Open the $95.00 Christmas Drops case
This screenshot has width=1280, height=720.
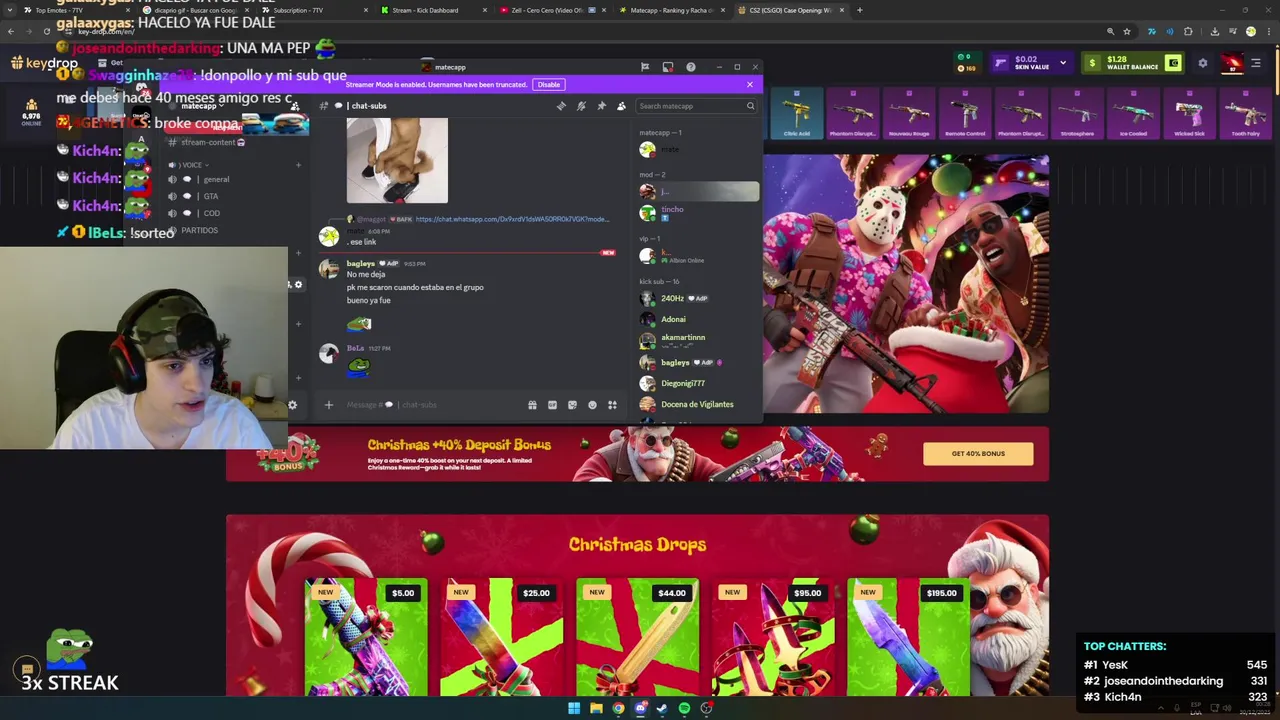pos(772,637)
